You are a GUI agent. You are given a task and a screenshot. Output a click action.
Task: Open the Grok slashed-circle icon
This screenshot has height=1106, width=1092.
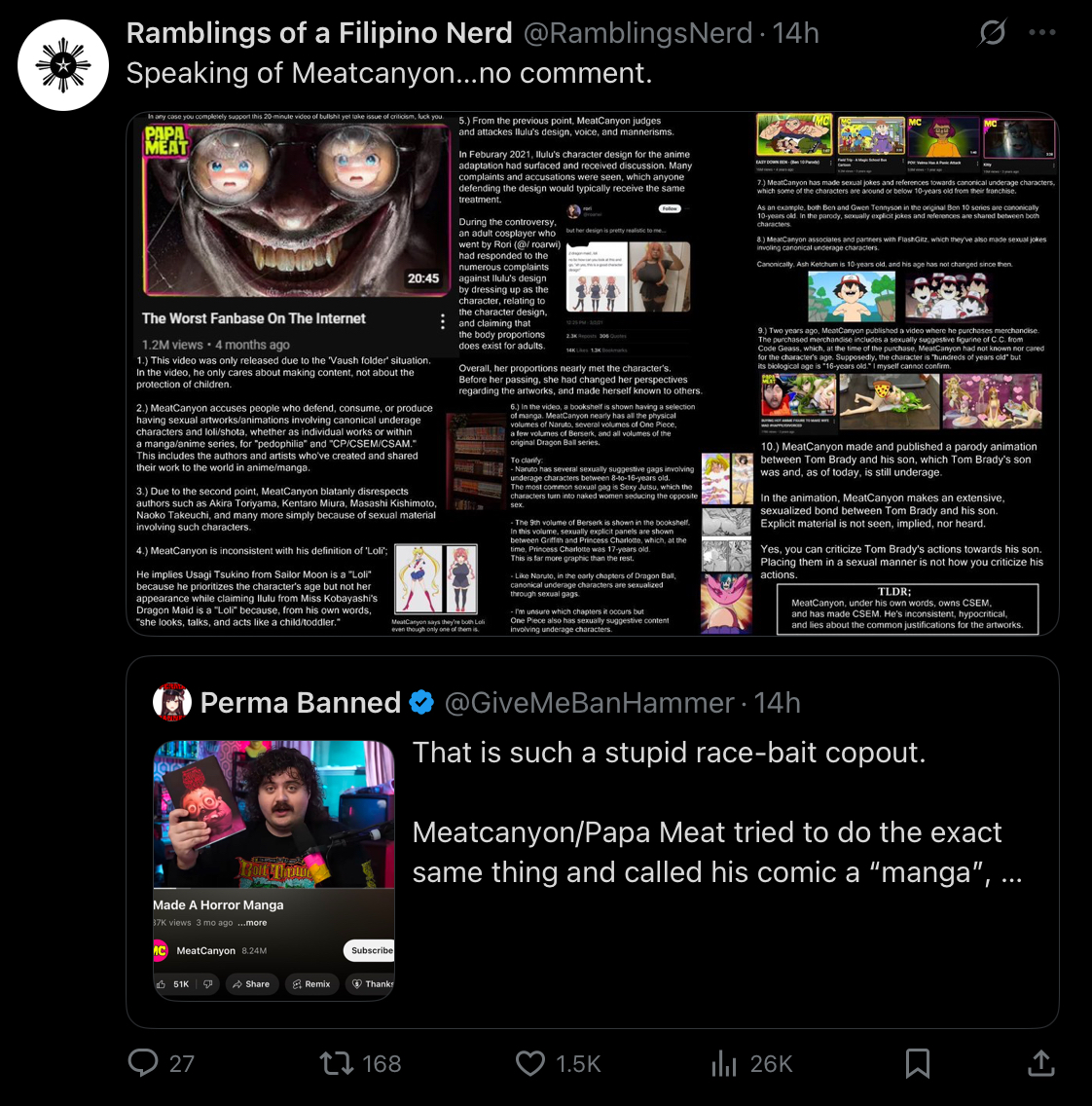[992, 32]
